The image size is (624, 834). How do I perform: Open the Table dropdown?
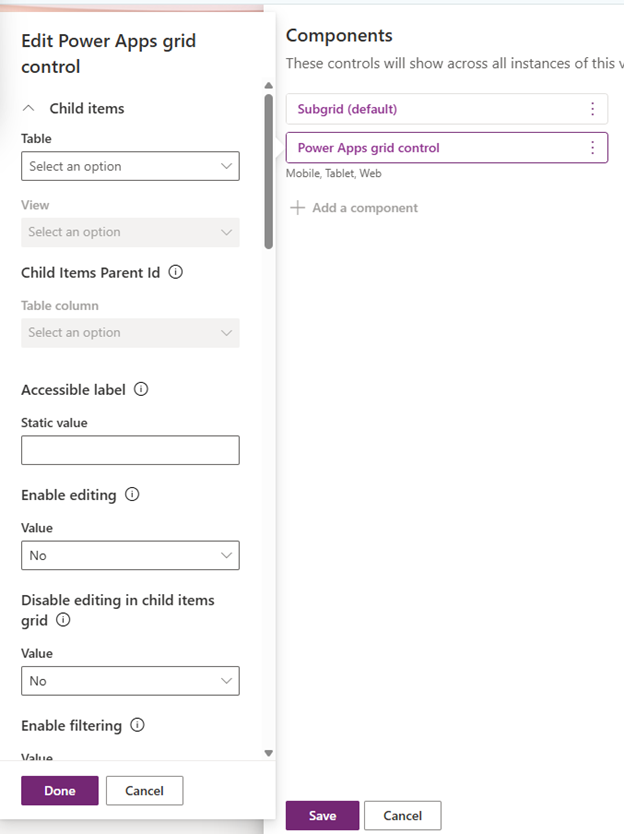click(130, 166)
